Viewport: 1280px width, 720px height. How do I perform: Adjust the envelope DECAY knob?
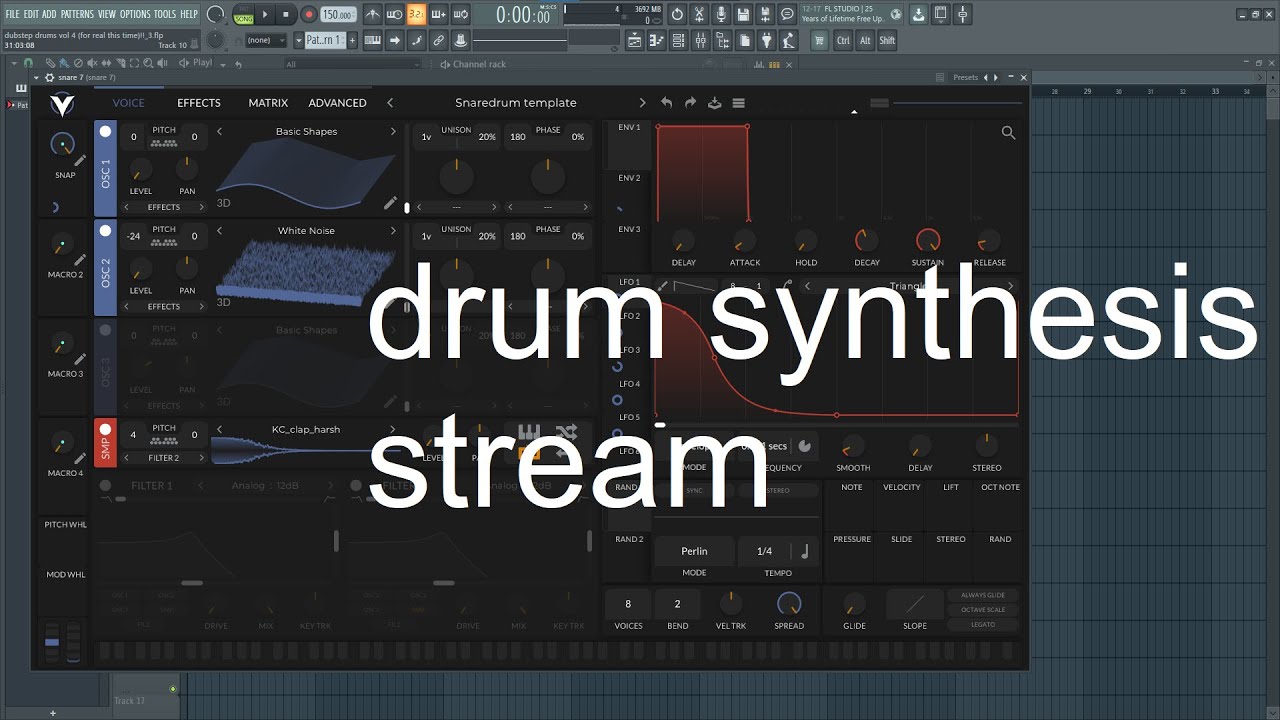(x=867, y=241)
